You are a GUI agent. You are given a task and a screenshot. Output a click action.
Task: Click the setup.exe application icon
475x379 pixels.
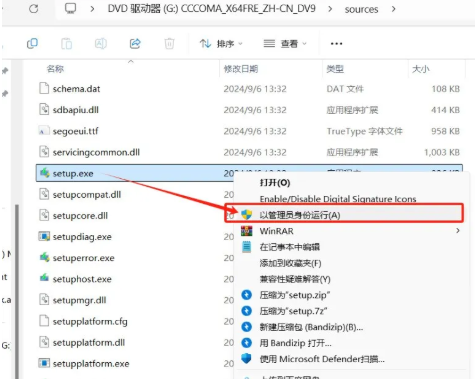44,173
